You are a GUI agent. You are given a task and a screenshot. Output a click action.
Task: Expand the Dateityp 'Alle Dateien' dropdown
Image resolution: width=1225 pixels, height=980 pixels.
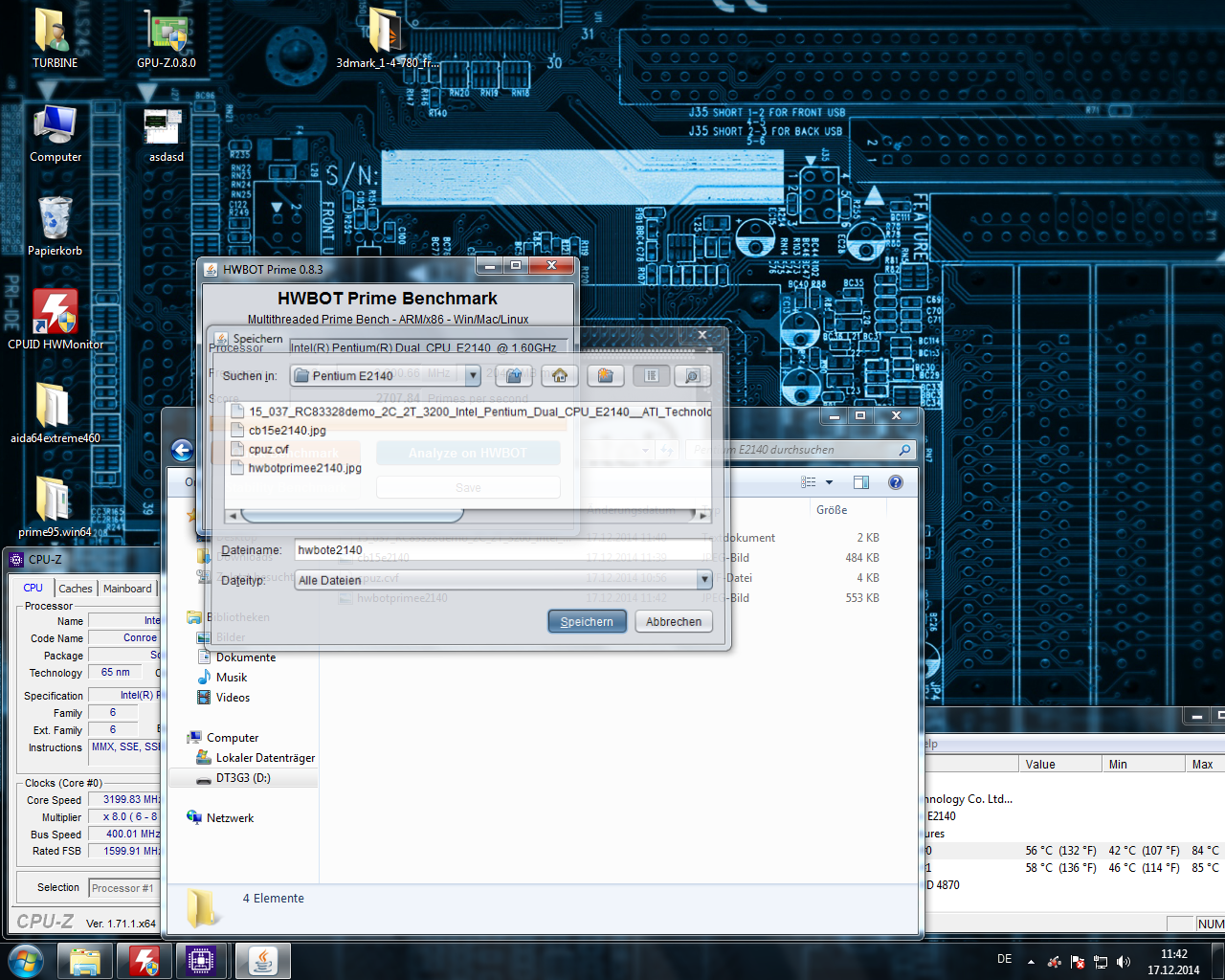pos(704,580)
